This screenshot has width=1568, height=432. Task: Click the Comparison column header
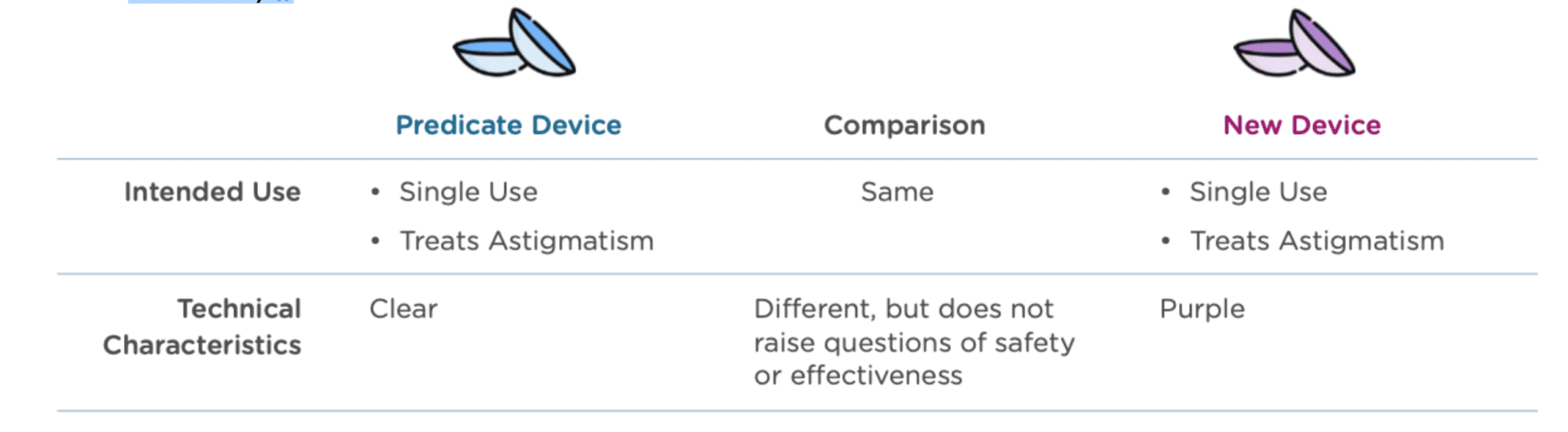pos(904,125)
